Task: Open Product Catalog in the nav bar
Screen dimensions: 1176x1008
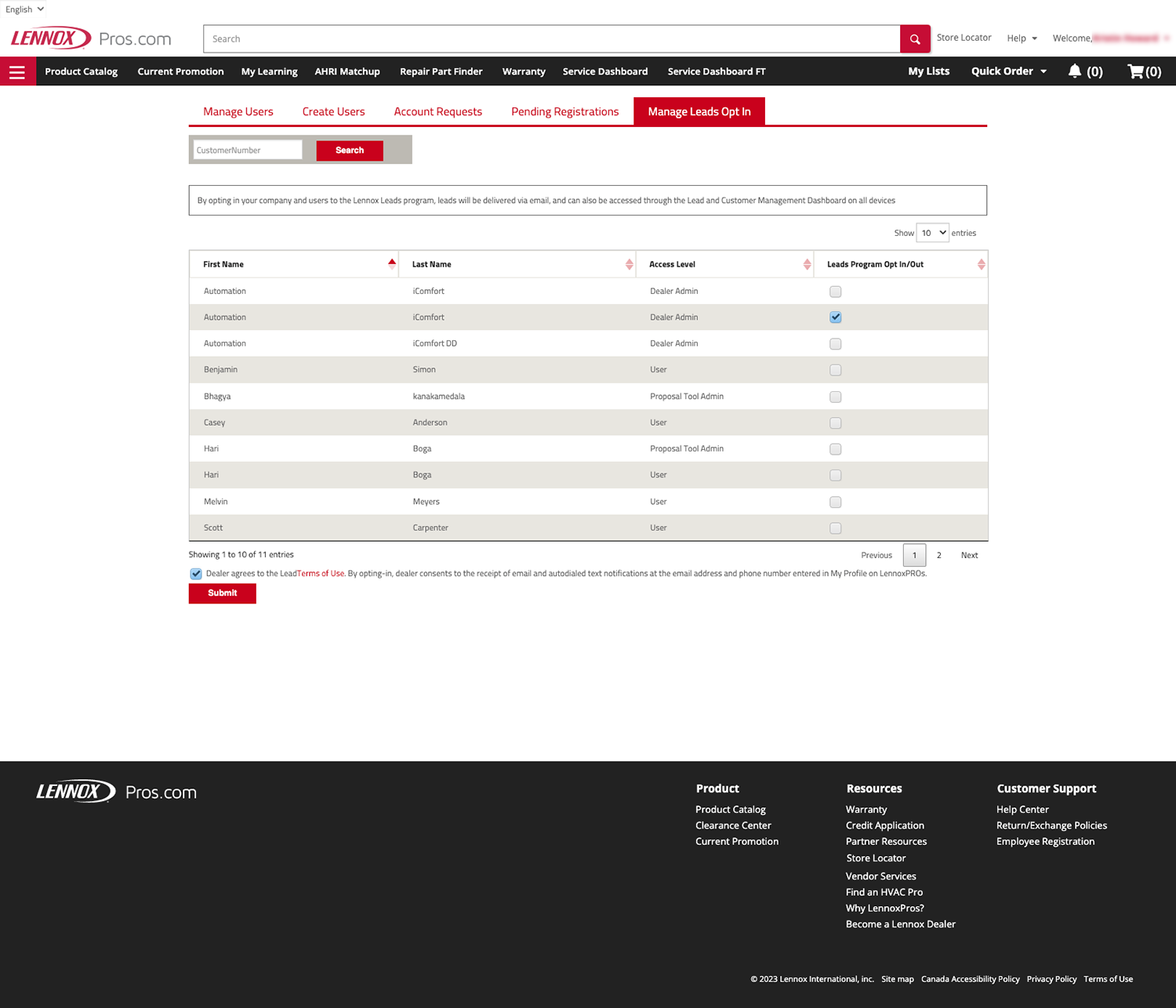Action: (x=82, y=71)
